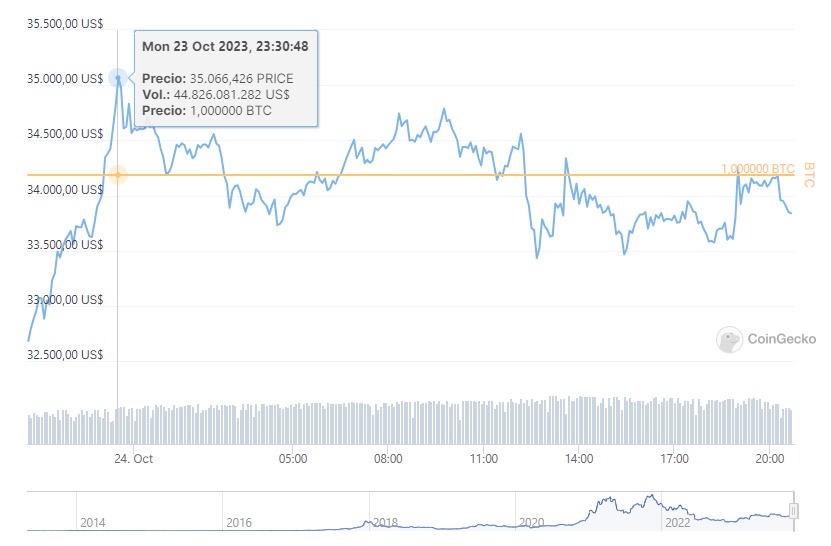
Task: Click the 32.500,00 US$ price axis label
Action: [x=65, y=355]
